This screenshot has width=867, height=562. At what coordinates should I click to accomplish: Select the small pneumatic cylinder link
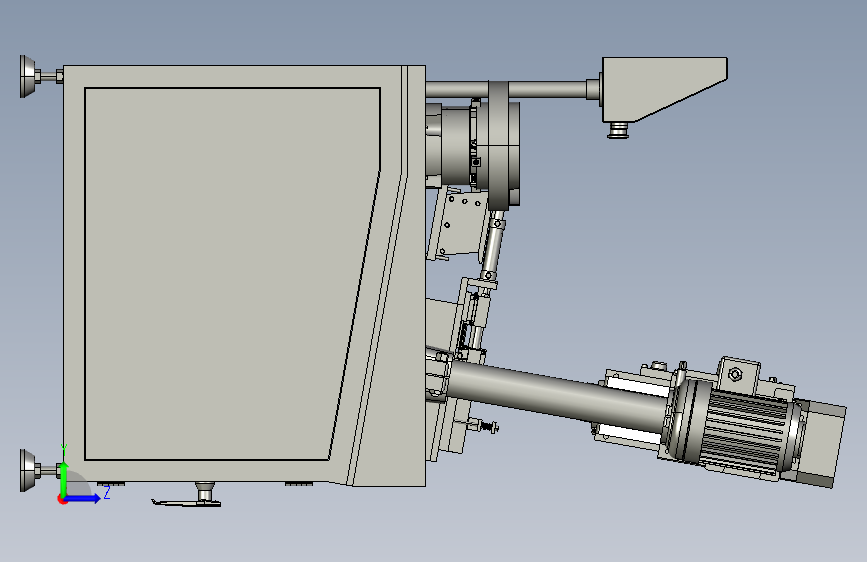coord(492,247)
